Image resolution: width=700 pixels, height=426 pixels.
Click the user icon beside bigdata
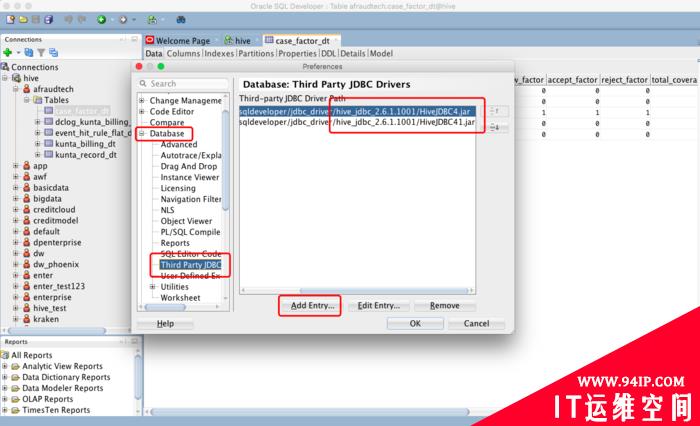tap(27, 198)
